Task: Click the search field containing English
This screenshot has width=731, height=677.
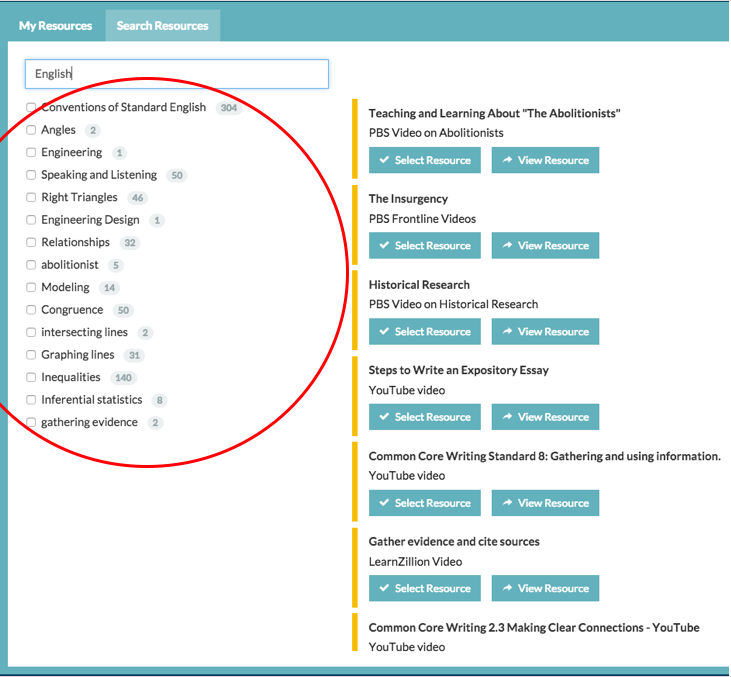Action: [x=176, y=74]
